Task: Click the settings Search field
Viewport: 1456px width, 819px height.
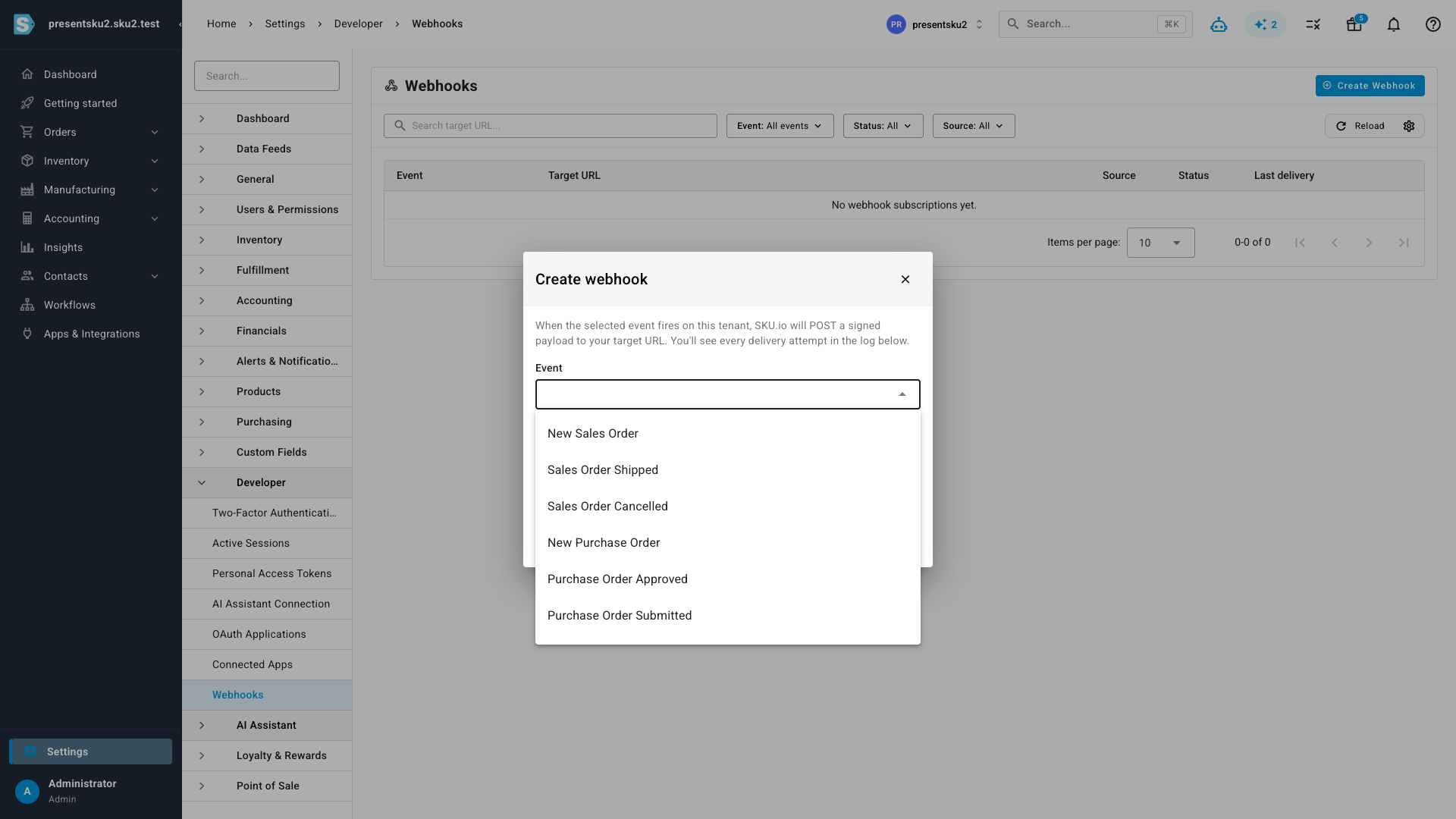Action: [267, 76]
